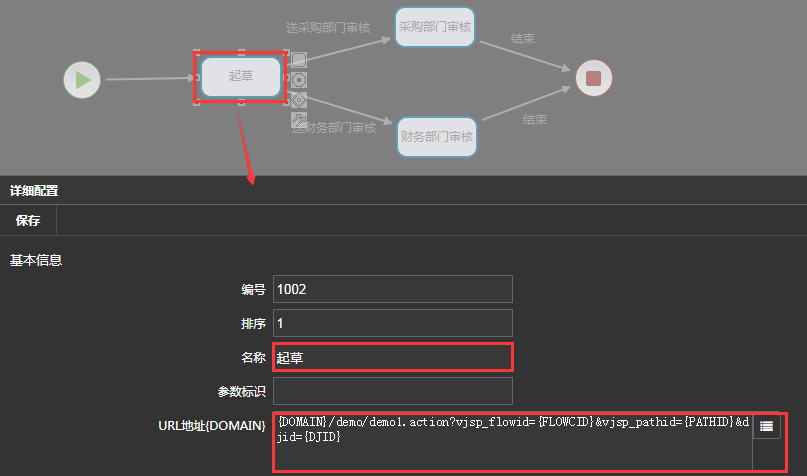Screen dimensions: 807x476
Task: Click the add task node quick icon
Action: [x=299, y=60]
